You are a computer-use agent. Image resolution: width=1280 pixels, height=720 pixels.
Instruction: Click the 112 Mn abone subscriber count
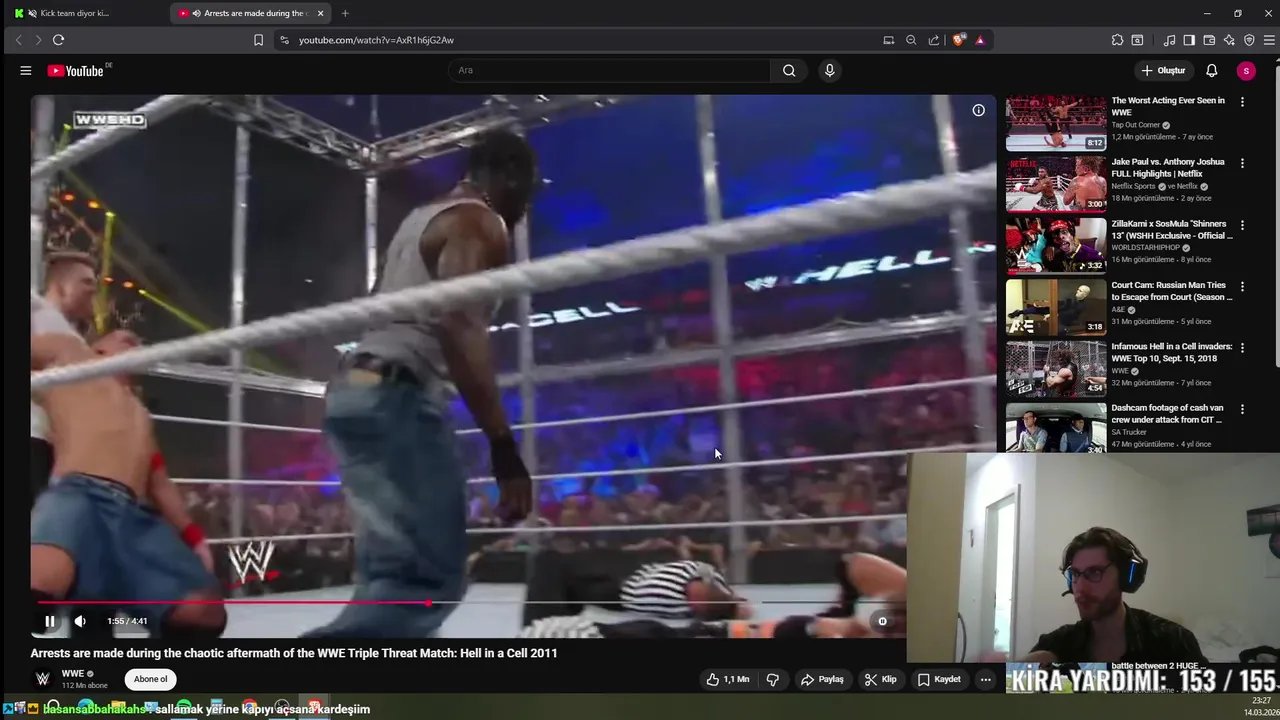pyautogui.click(x=84, y=685)
